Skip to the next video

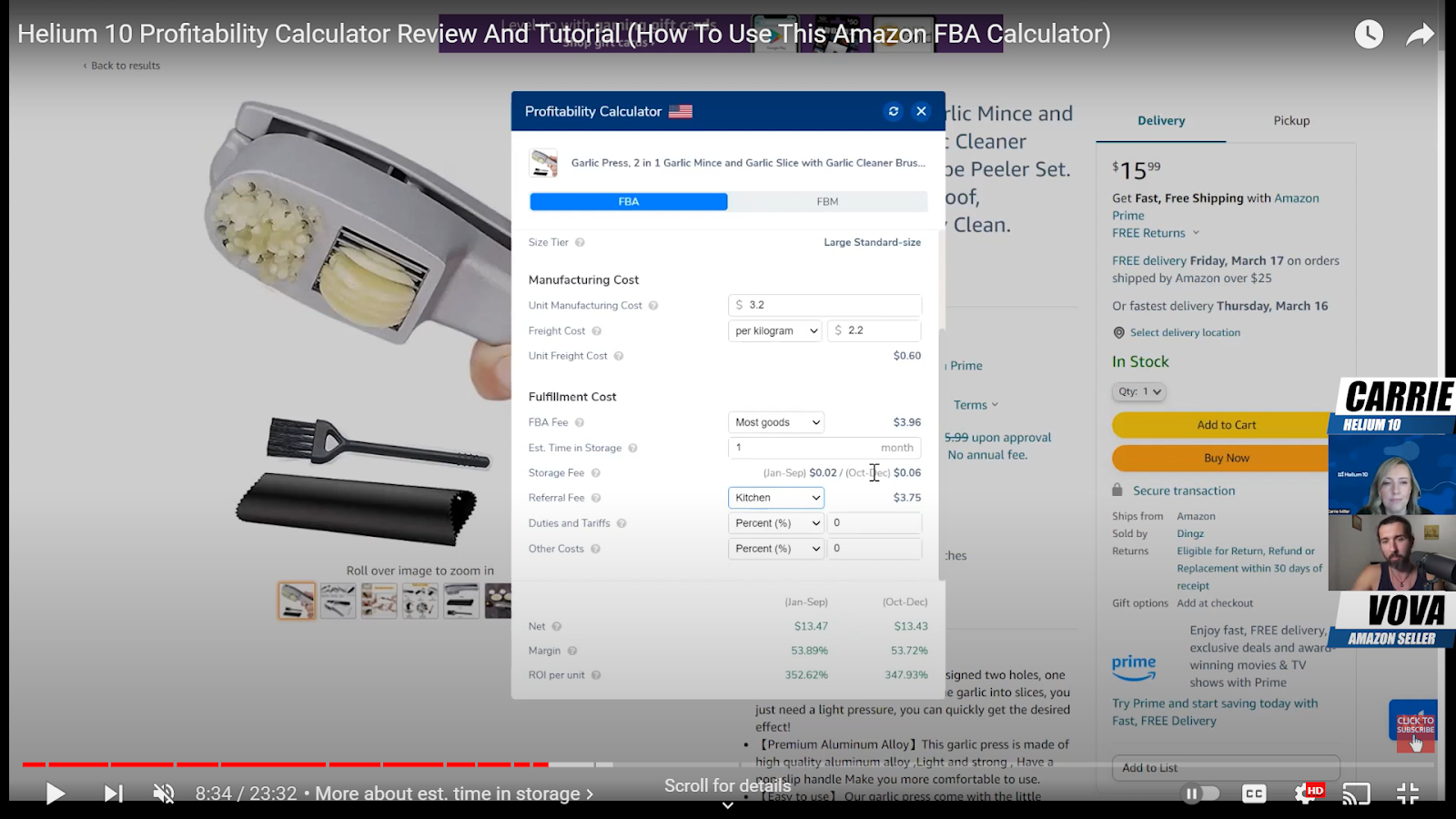pyautogui.click(x=113, y=794)
